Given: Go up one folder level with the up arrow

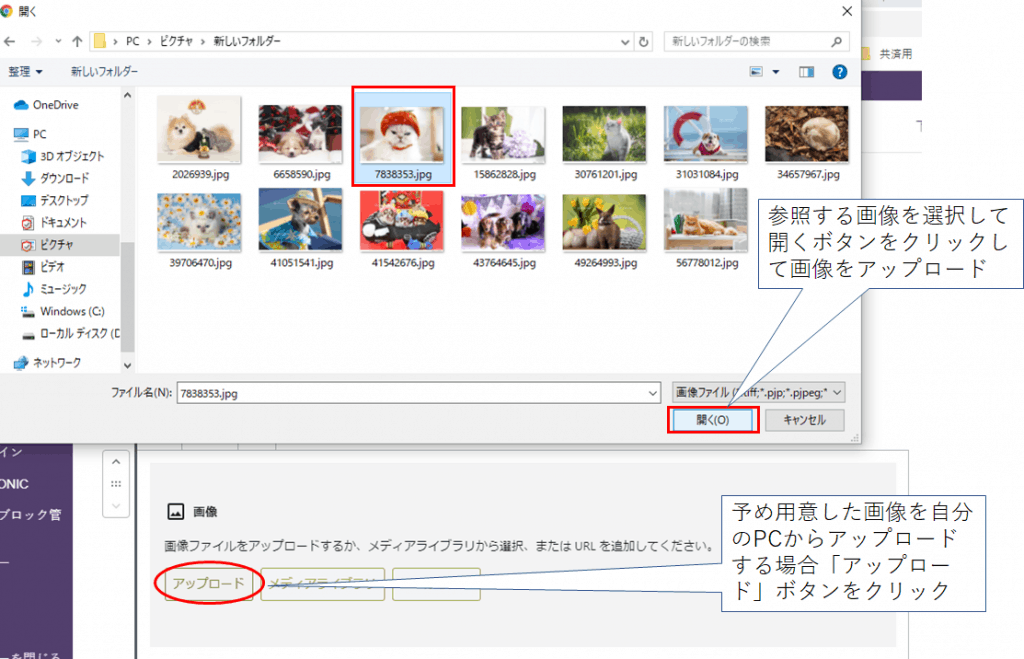Looking at the screenshot, I should (x=77, y=41).
